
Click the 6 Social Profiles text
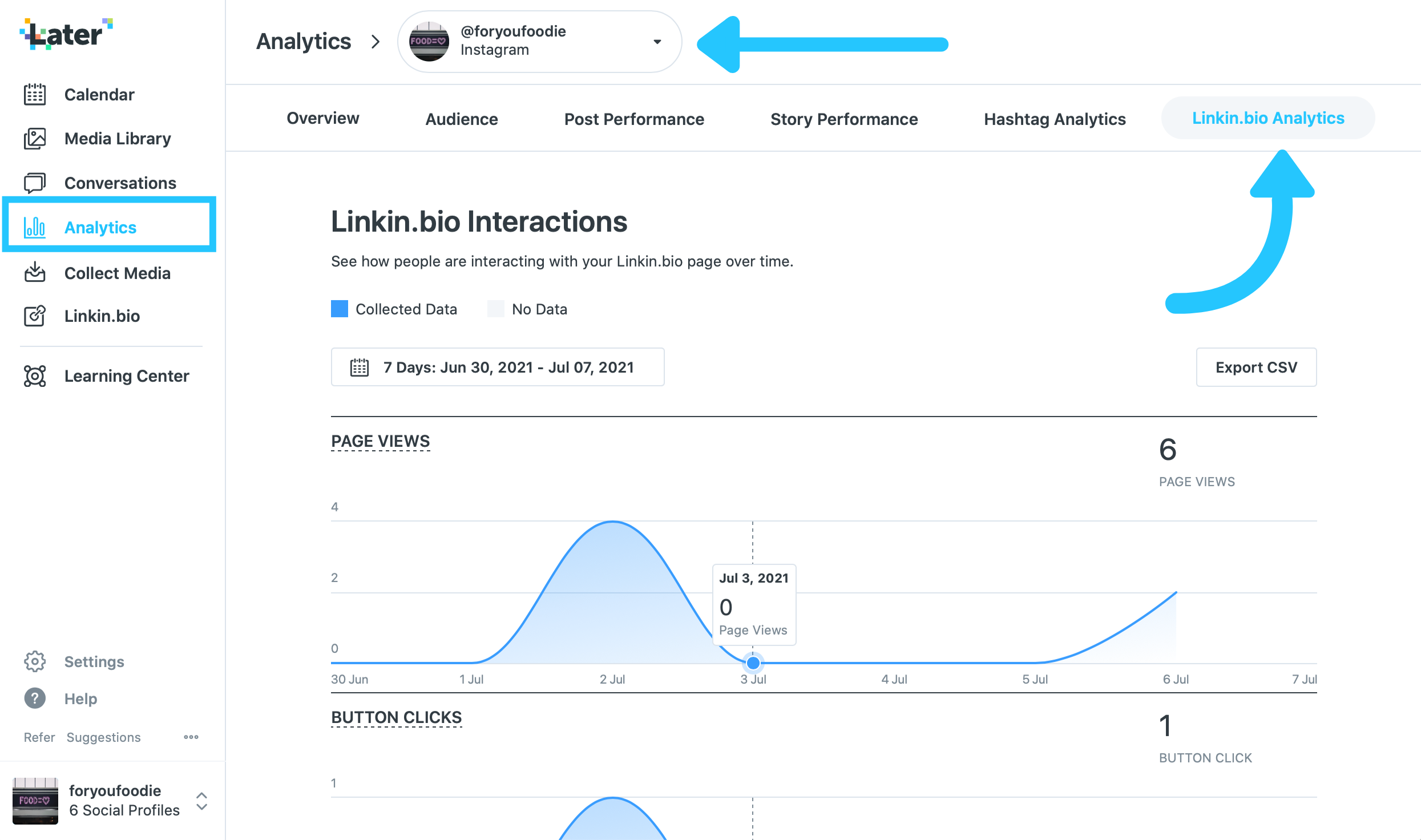coord(124,810)
